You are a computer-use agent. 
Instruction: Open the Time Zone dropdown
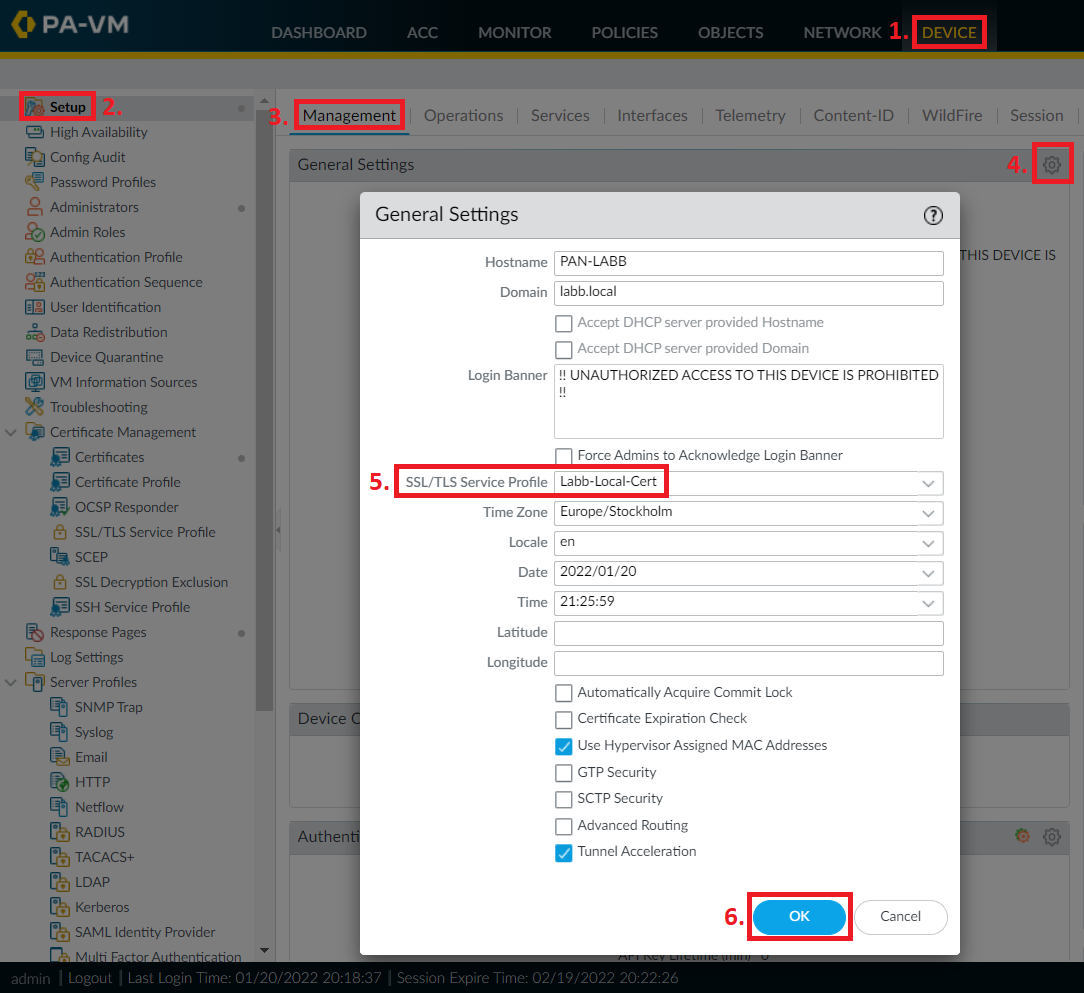[930, 513]
